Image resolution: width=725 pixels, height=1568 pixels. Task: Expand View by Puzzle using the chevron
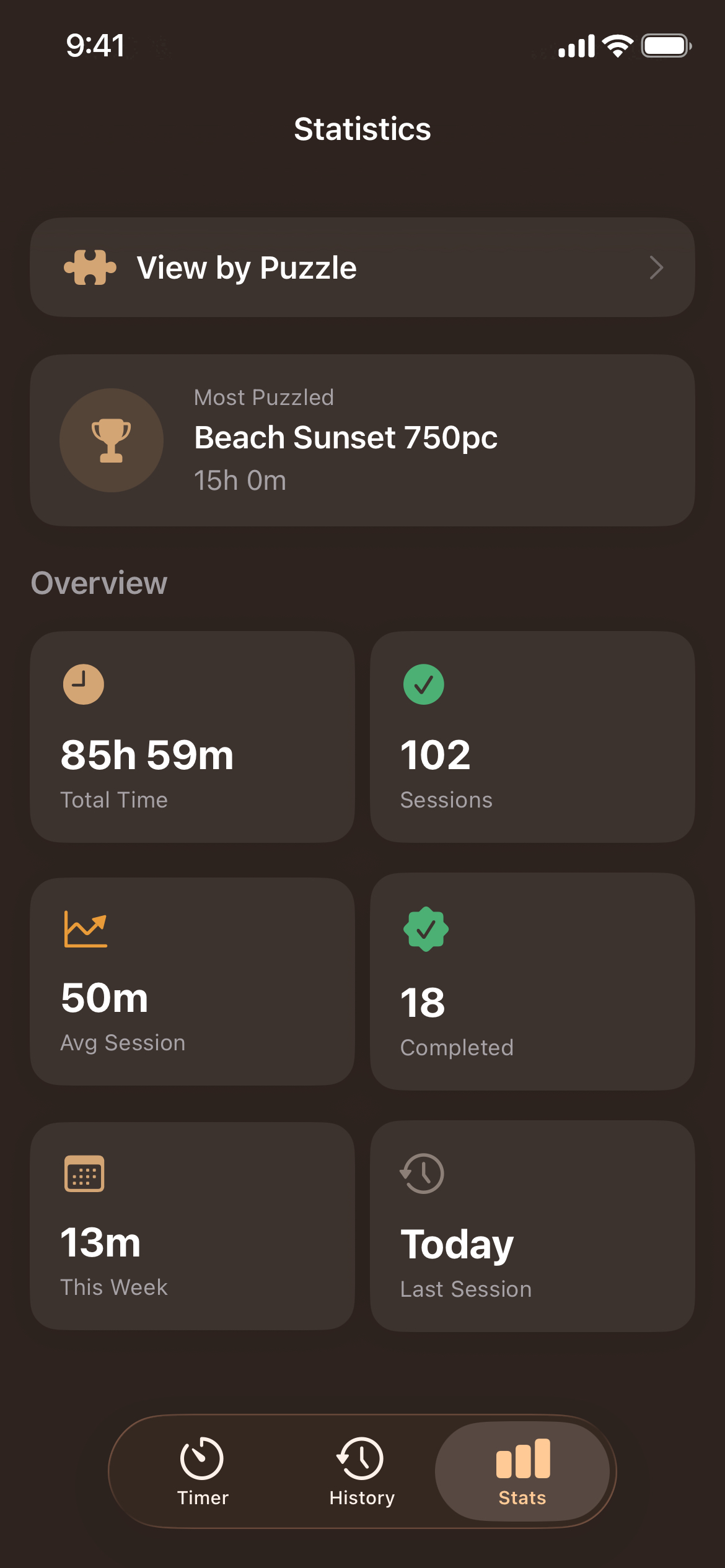coord(656,268)
